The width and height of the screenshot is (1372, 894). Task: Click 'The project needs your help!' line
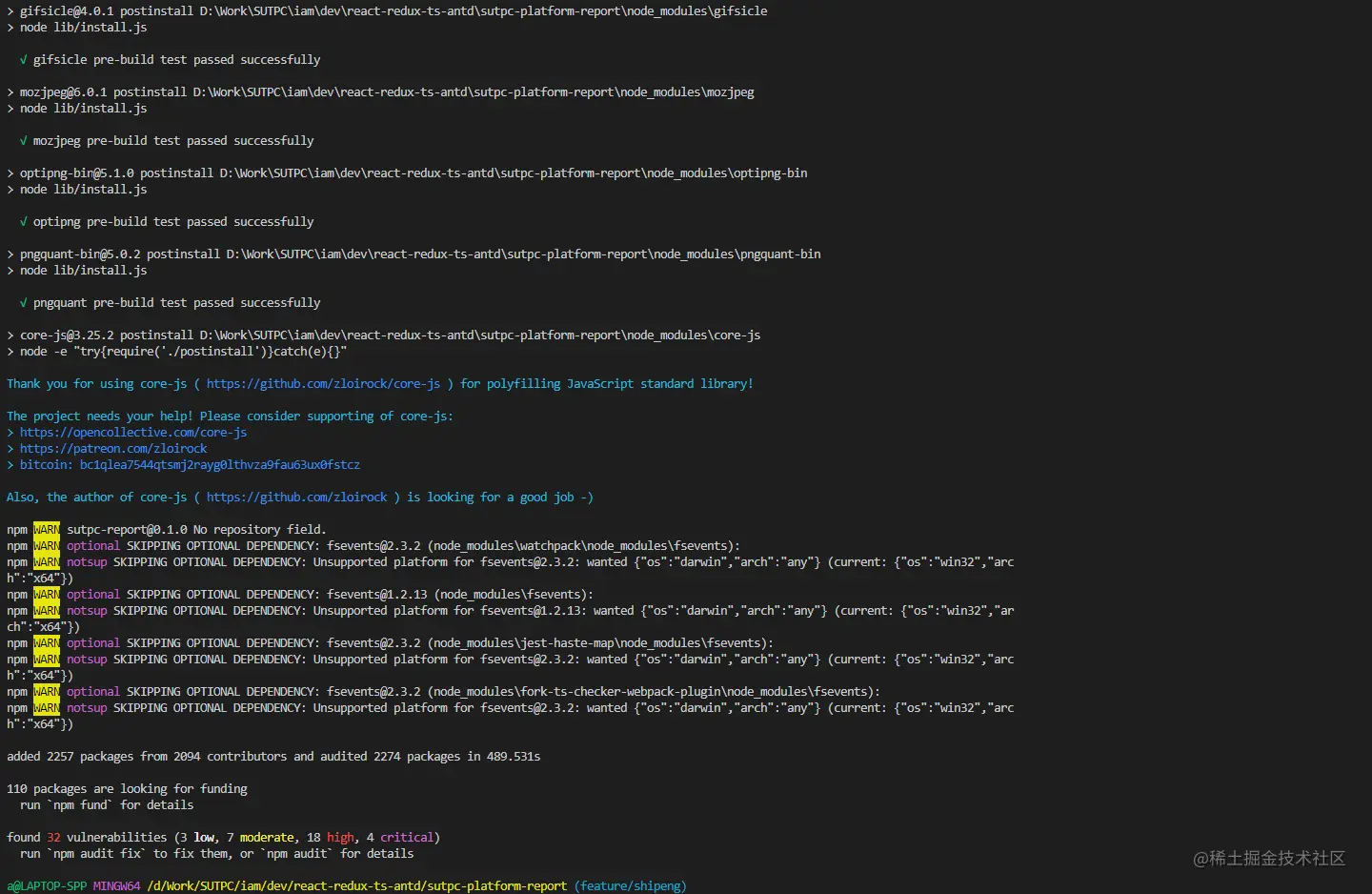230,417
